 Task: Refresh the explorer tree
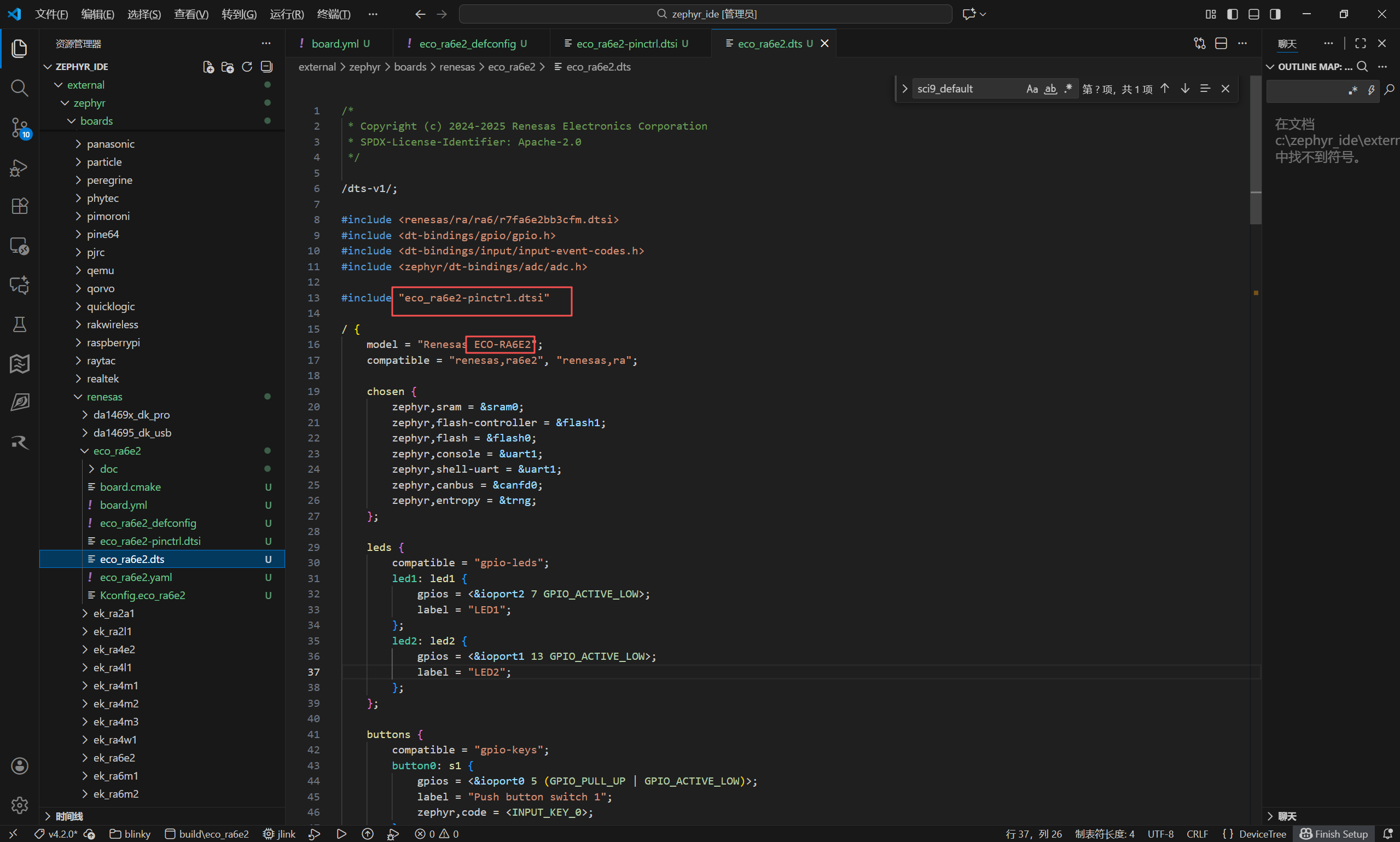tap(247, 67)
